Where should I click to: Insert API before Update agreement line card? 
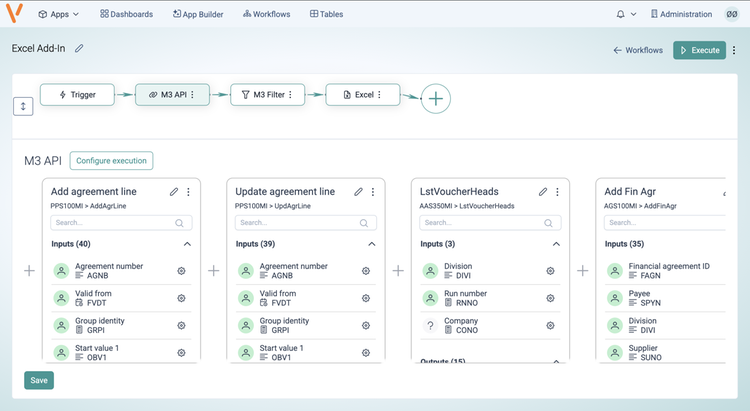coord(214,271)
